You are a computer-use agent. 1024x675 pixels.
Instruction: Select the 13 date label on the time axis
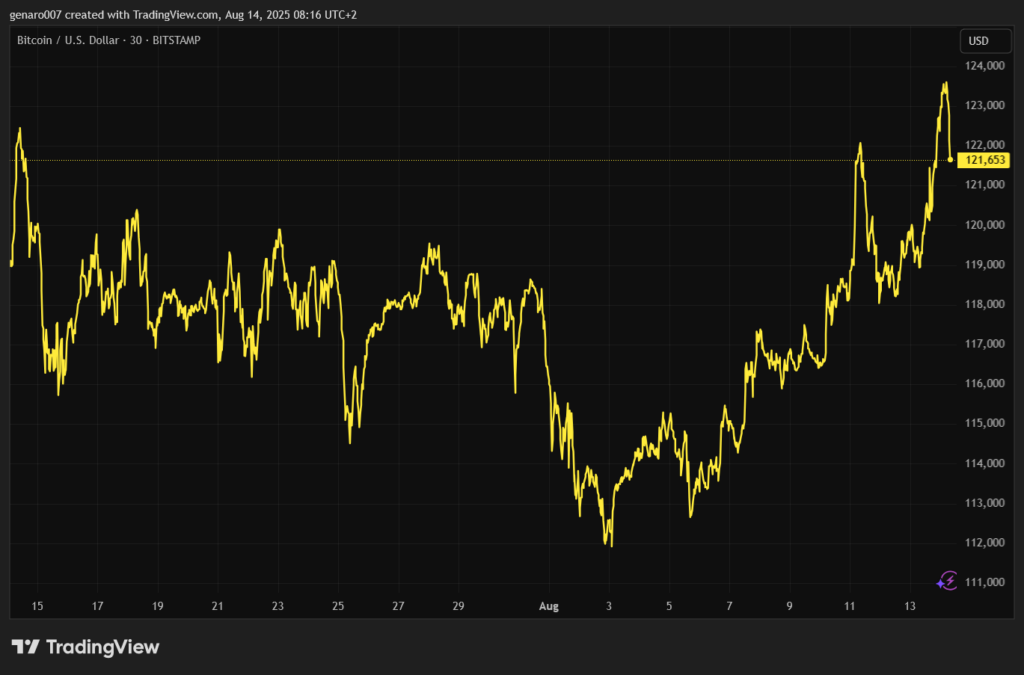(911, 606)
